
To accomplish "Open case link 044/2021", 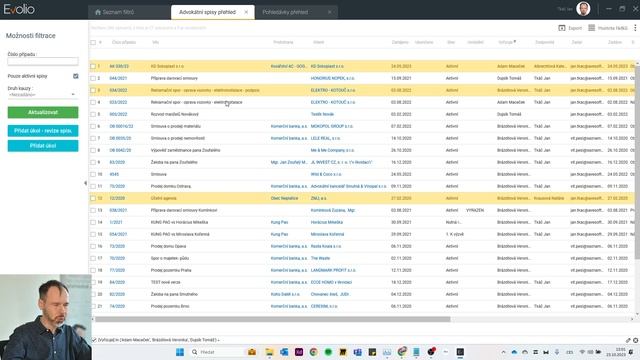I will click(x=118, y=78).
